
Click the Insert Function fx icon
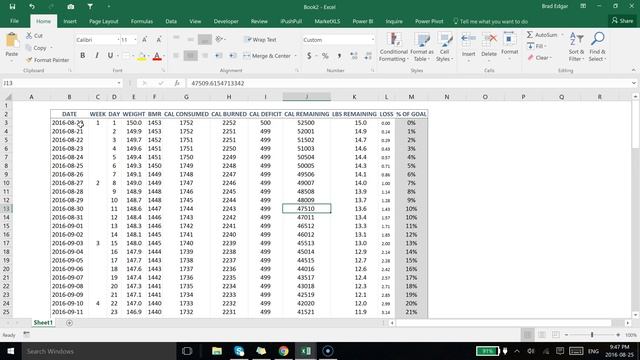177,83
